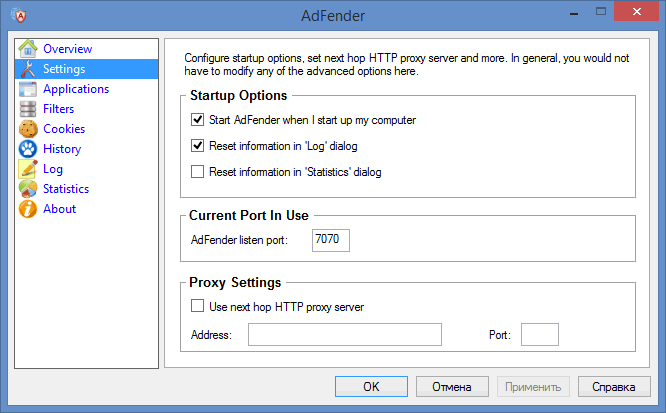The height and width of the screenshot is (413, 666).
Task: Uncheck Start AdFender at computer startup
Action: click(x=197, y=120)
